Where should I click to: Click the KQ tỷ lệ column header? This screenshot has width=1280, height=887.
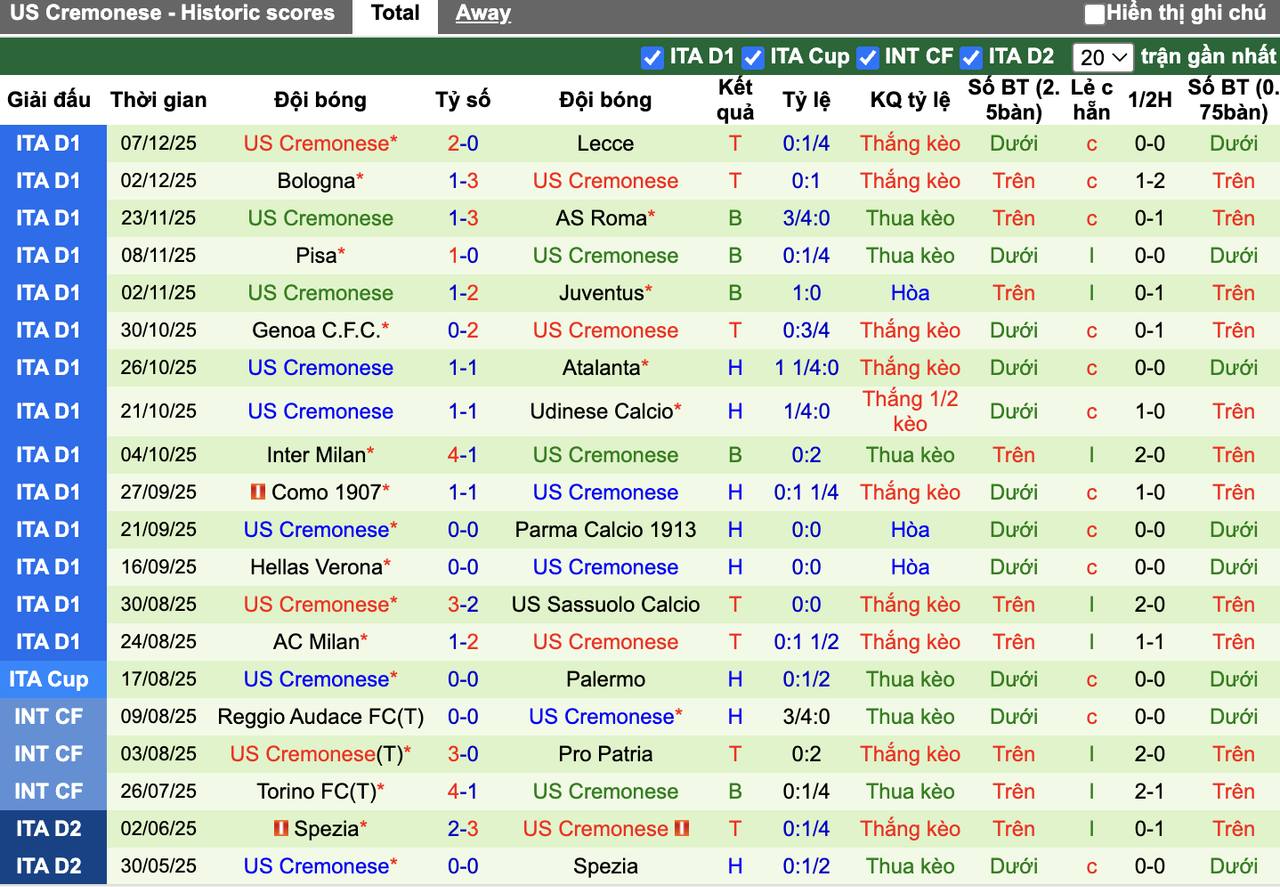coord(910,100)
